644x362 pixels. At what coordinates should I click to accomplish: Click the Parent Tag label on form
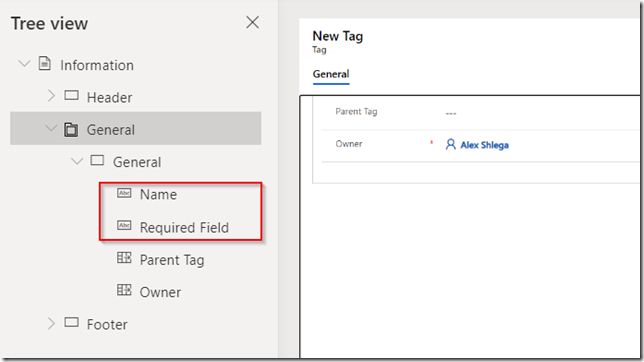pyautogui.click(x=356, y=112)
